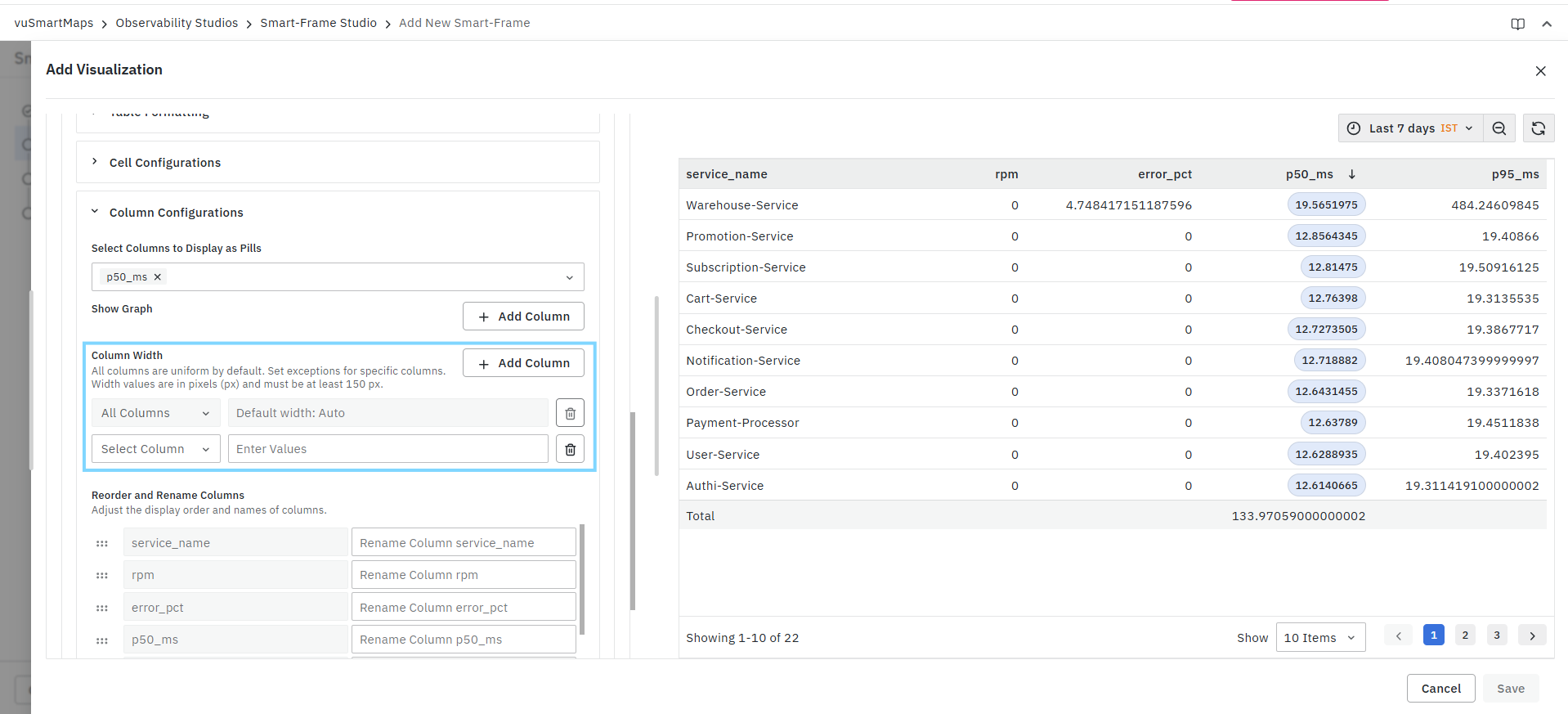Click the 484.24609845 p95_ms value
This screenshot has width=1568, height=714.
coord(1495,205)
